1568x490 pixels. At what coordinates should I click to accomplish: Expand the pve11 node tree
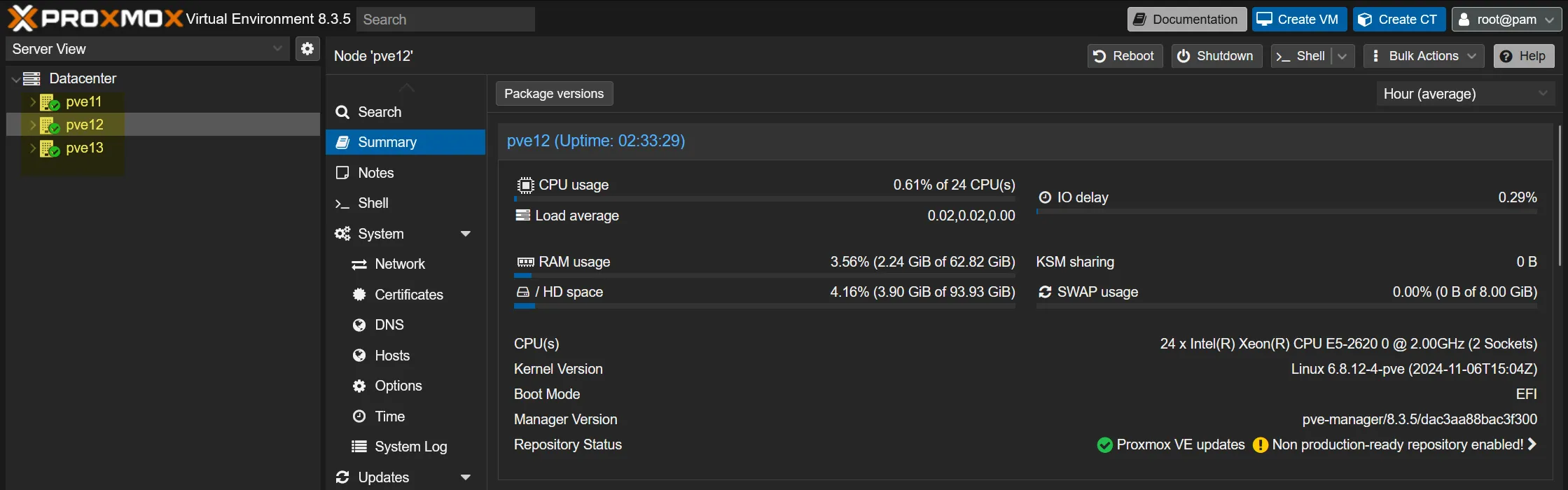click(32, 102)
